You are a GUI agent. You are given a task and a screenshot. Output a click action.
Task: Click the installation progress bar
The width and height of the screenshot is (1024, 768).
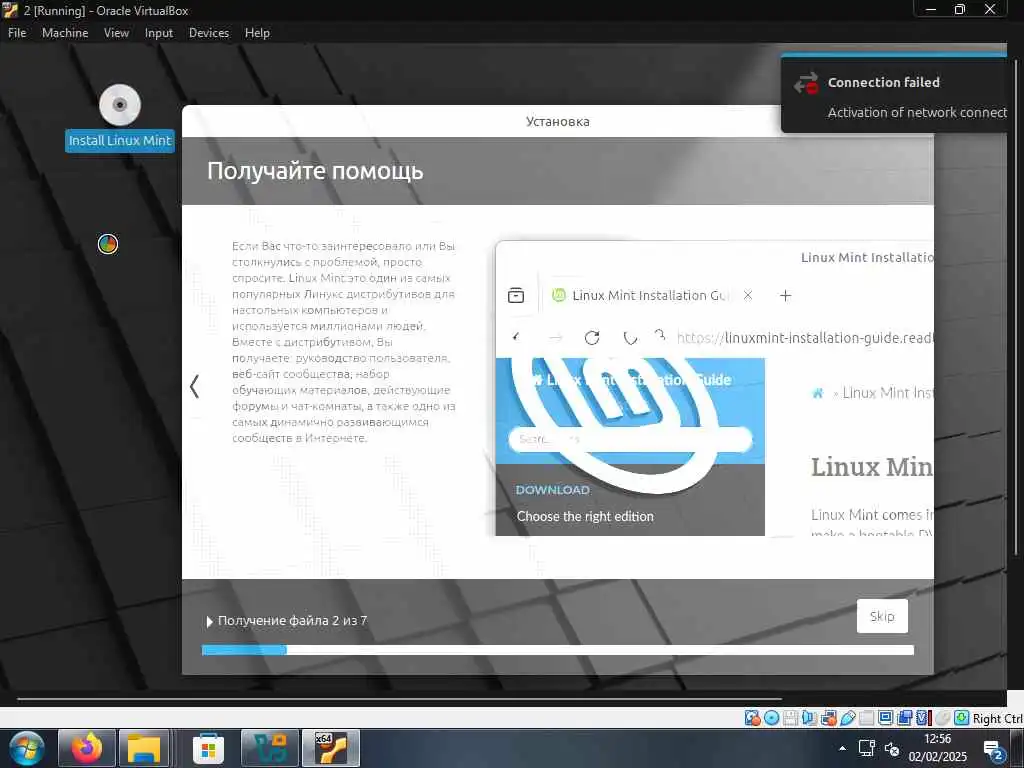[x=558, y=650]
